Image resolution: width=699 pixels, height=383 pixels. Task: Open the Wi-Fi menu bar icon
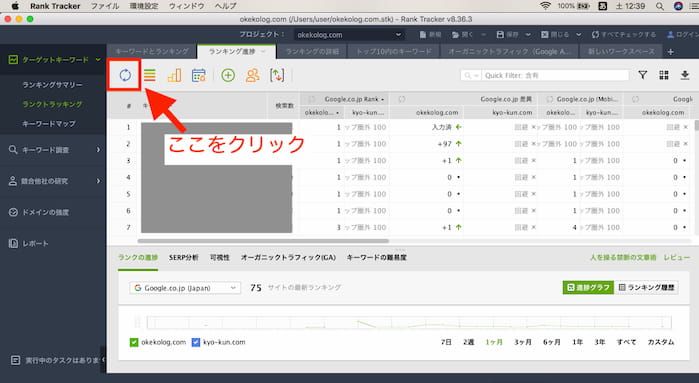coord(545,6)
